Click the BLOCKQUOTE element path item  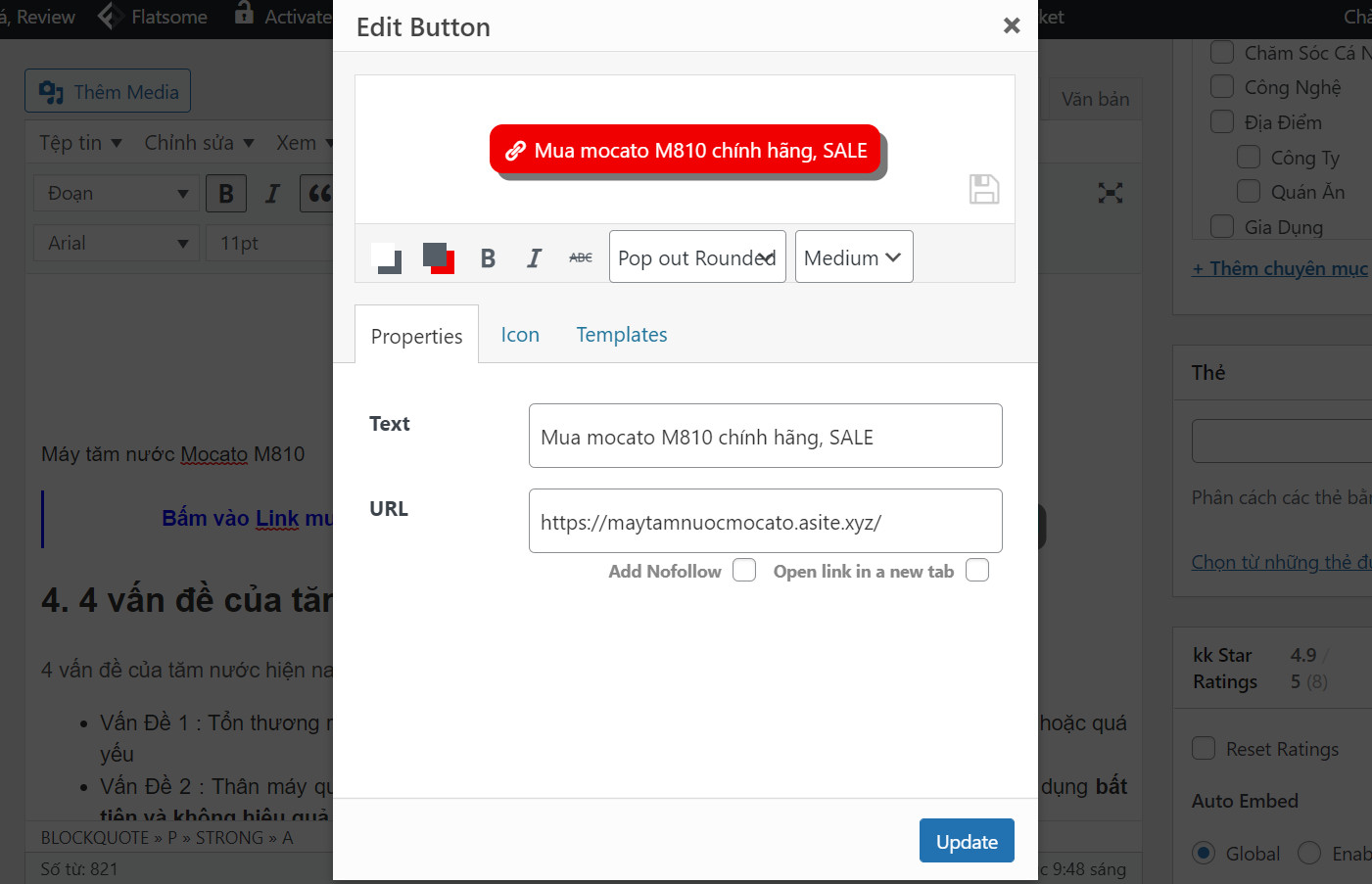[95, 838]
